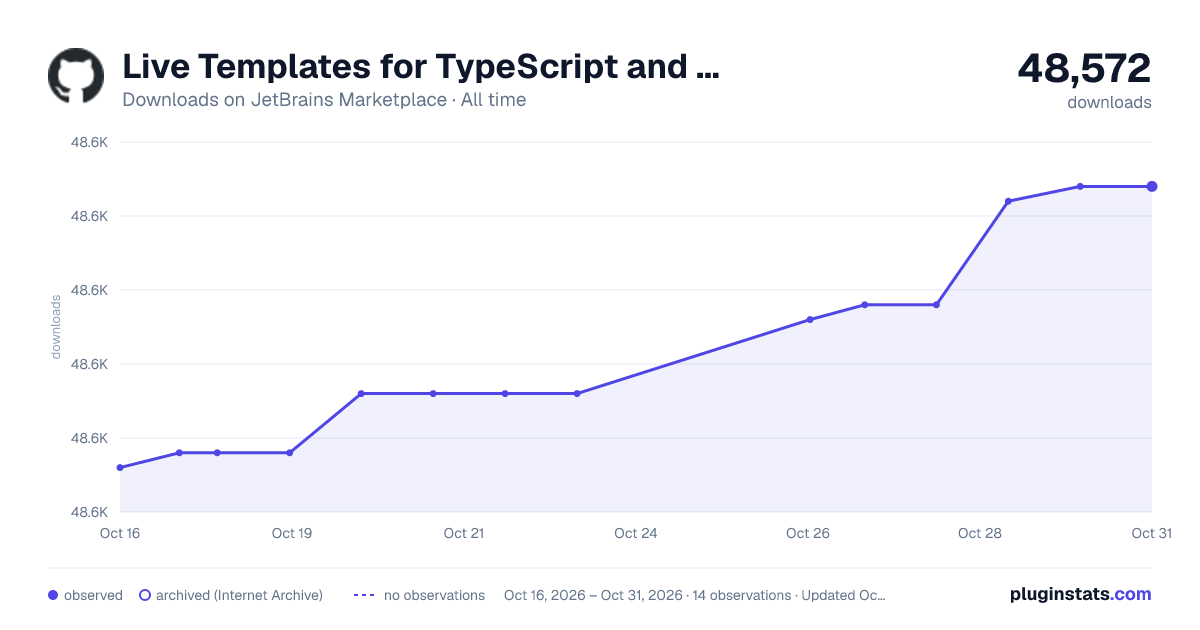Click the hollow 'archived' legend circle
Viewport: 1200px width, 630px height.
point(145,595)
